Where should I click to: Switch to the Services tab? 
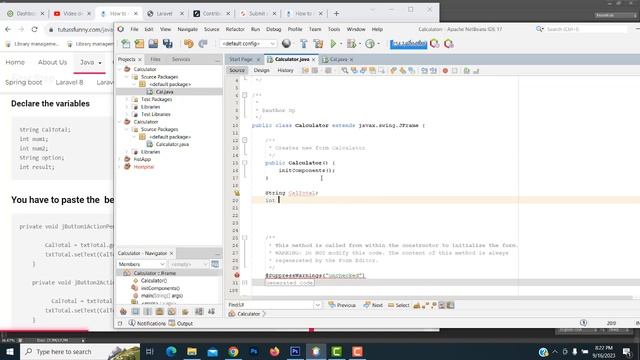(x=181, y=60)
